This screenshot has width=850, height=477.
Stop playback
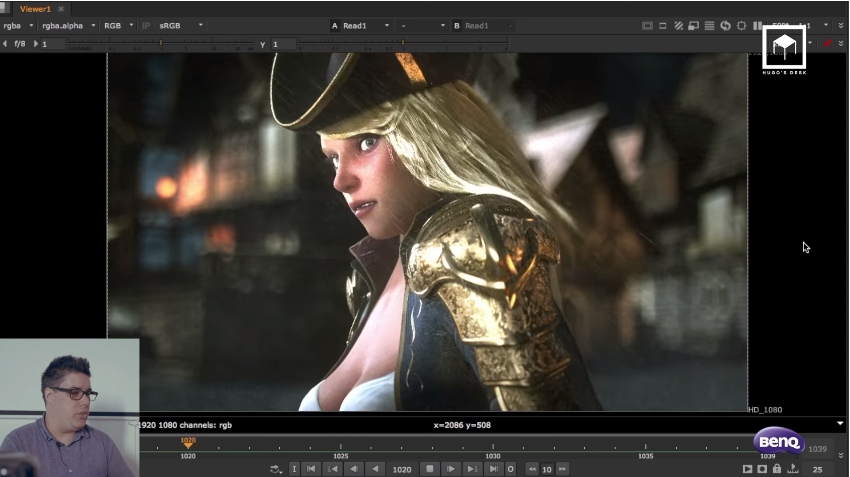430,469
